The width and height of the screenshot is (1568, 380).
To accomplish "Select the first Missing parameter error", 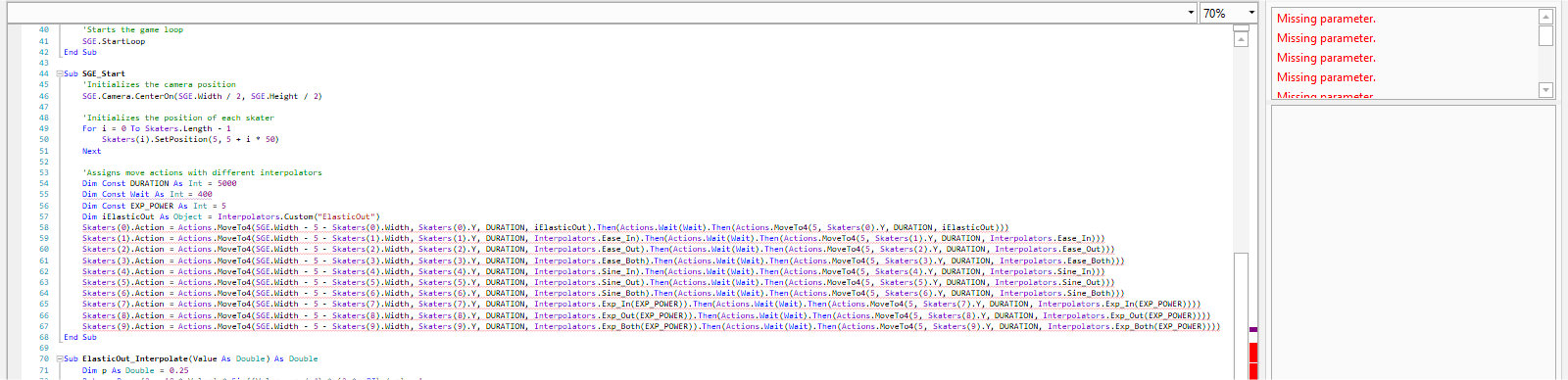I will (1326, 19).
